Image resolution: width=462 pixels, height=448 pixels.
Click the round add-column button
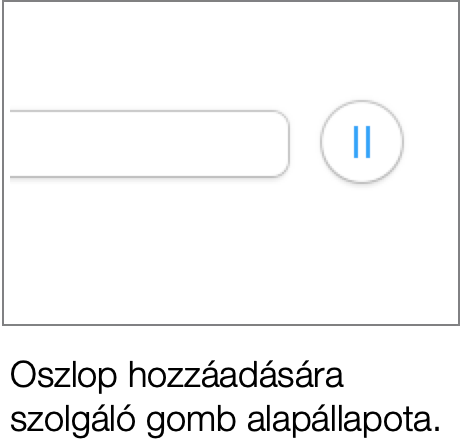[x=362, y=142]
